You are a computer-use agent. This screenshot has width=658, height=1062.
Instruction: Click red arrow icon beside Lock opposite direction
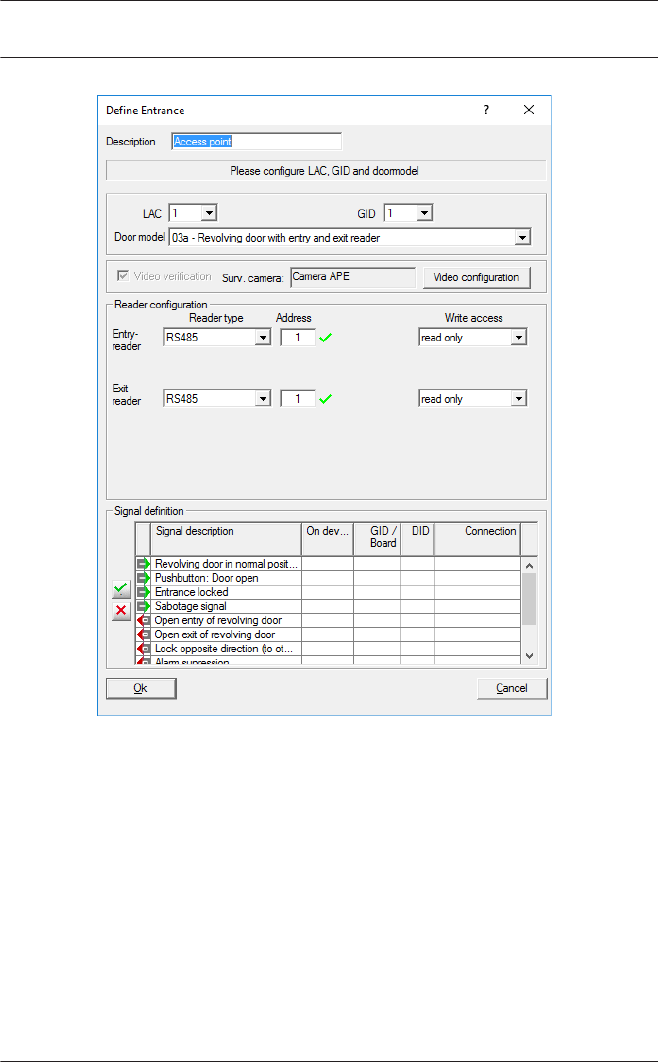(x=143, y=649)
